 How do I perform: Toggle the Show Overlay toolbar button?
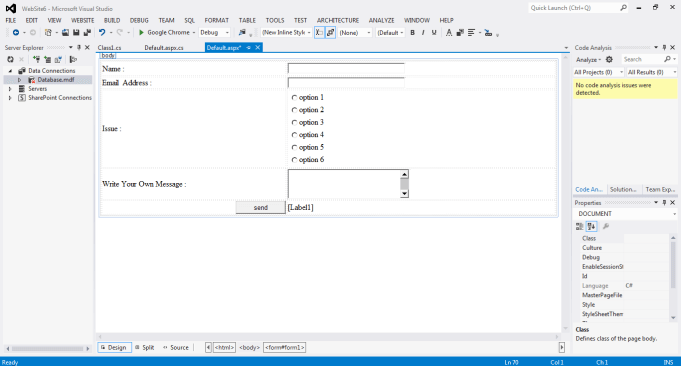[319, 33]
